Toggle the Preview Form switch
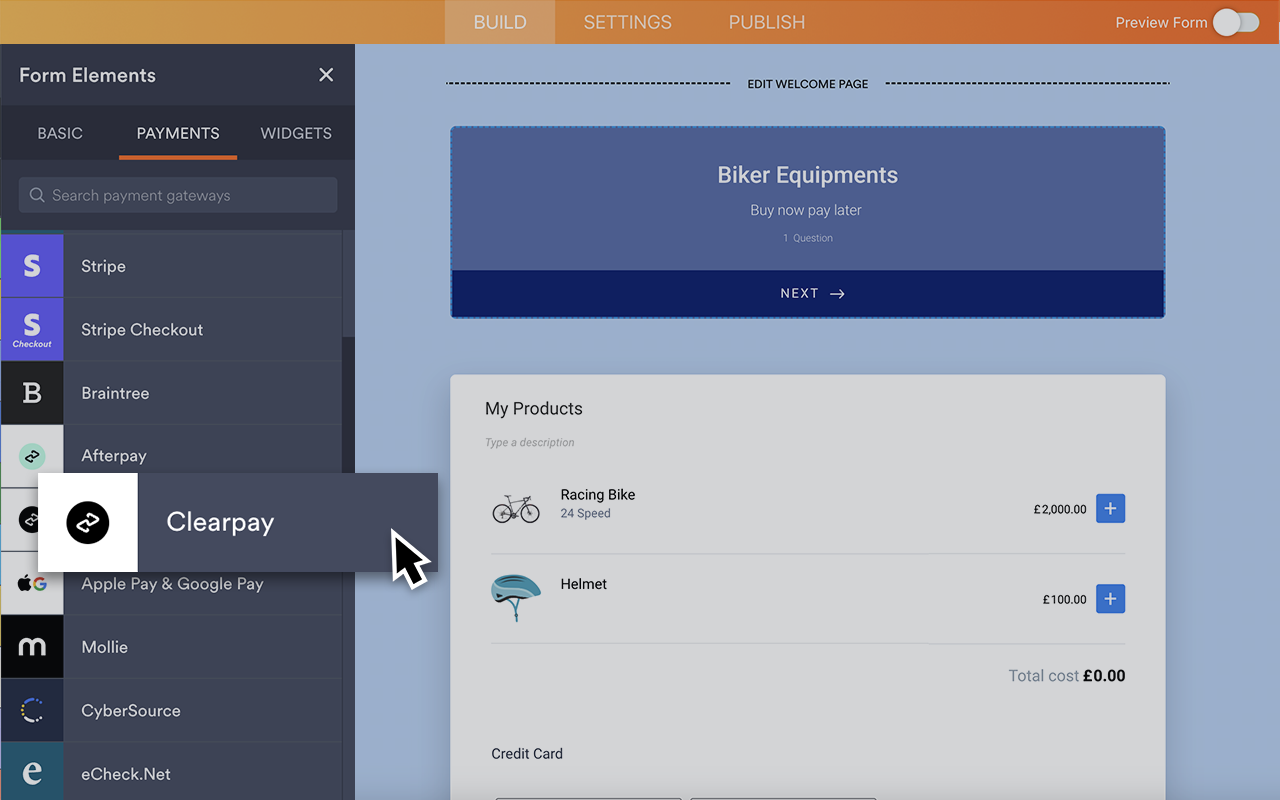The height and width of the screenshot is (800, 1280). 1236,22
